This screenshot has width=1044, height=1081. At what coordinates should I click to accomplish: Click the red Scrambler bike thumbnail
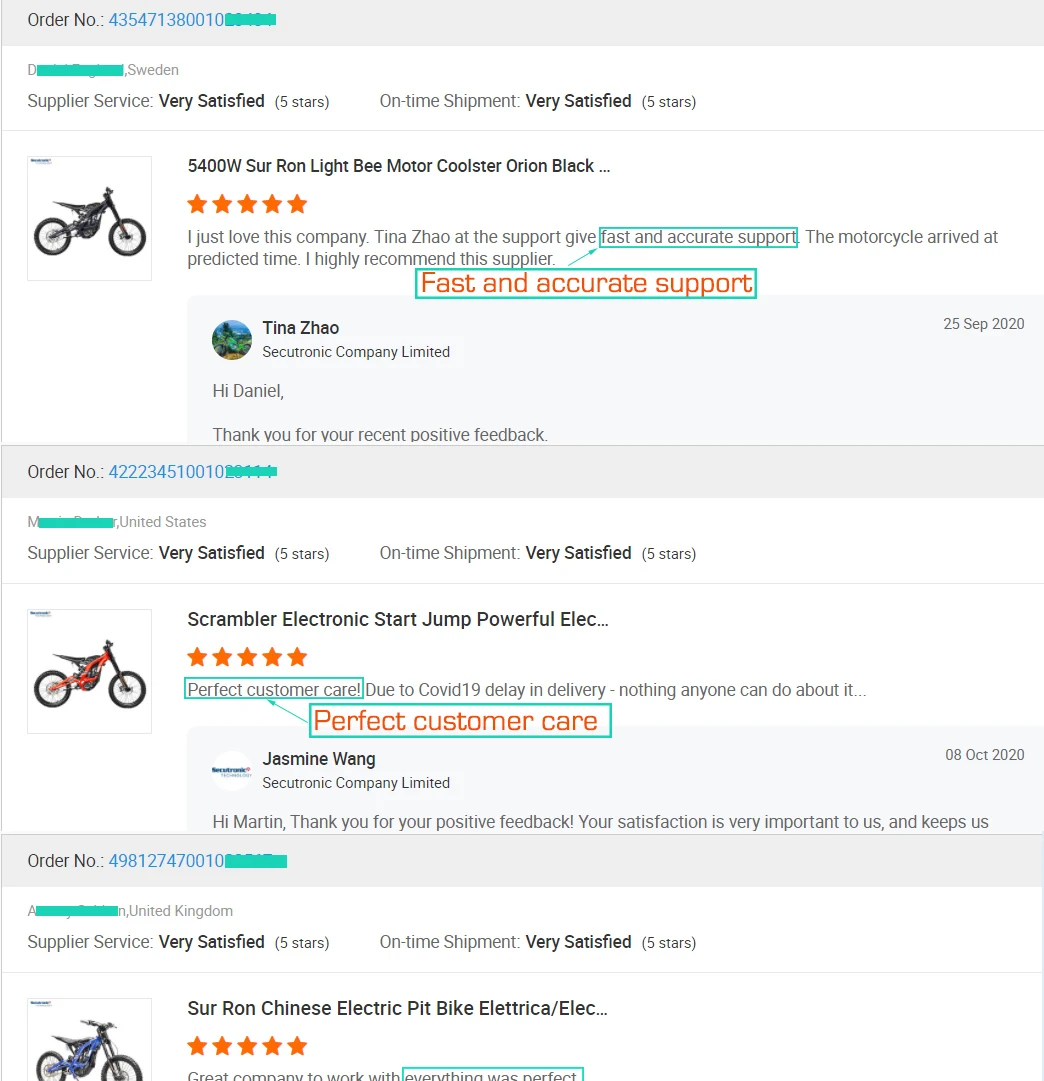tap(89, 671)
